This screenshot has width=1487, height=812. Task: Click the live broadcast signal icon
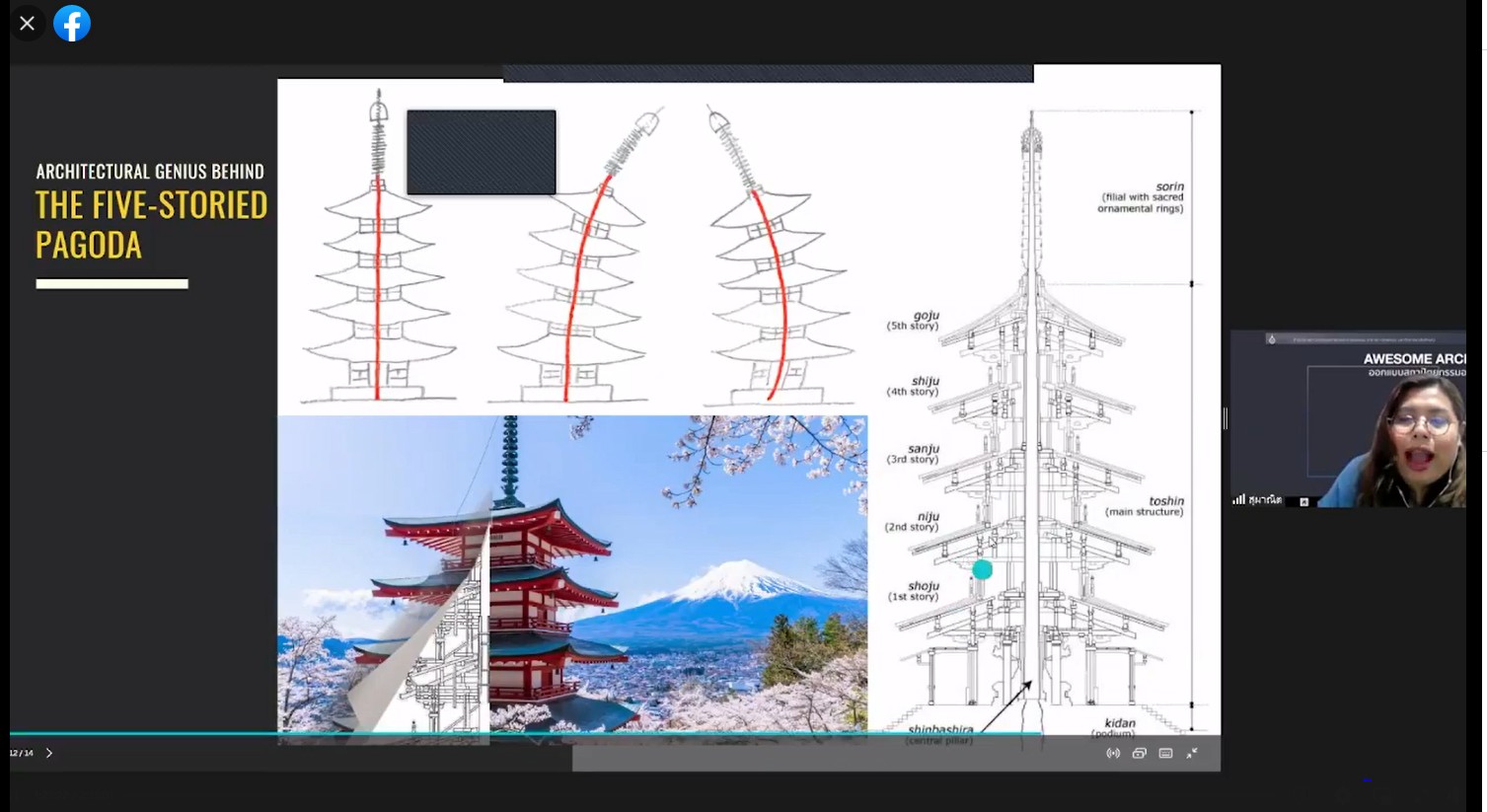point(1113,753)
